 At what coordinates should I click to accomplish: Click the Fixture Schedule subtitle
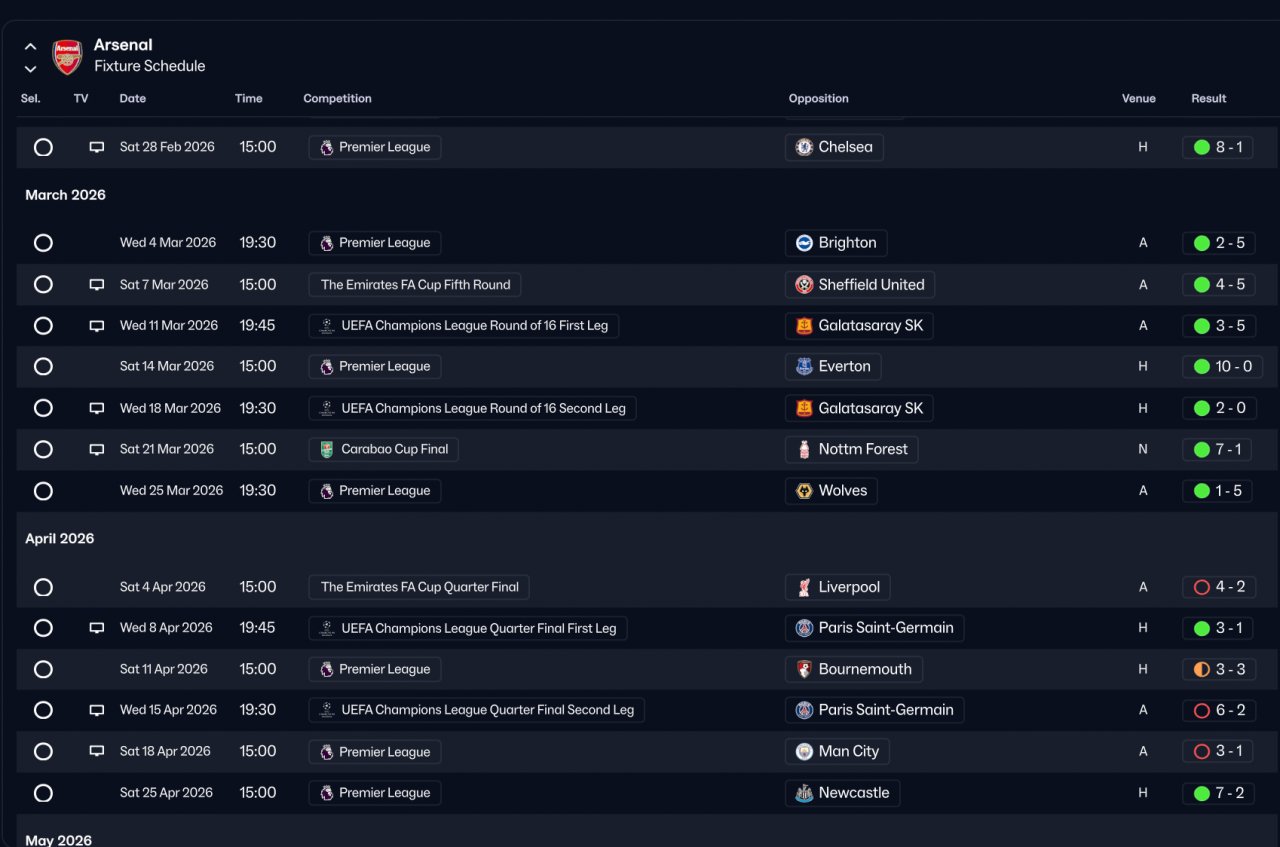[150, 66]
